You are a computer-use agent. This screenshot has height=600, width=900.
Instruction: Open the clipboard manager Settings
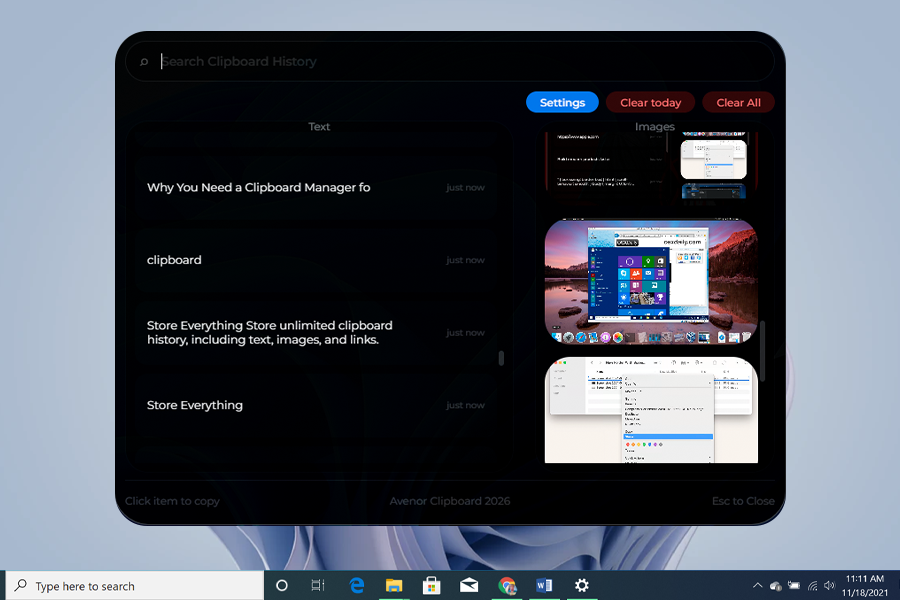[562, 102]
